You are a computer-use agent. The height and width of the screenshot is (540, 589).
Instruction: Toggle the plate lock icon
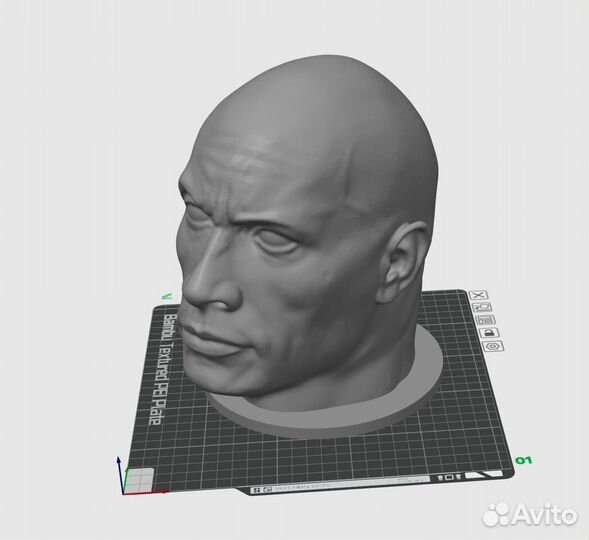(489, 333)
